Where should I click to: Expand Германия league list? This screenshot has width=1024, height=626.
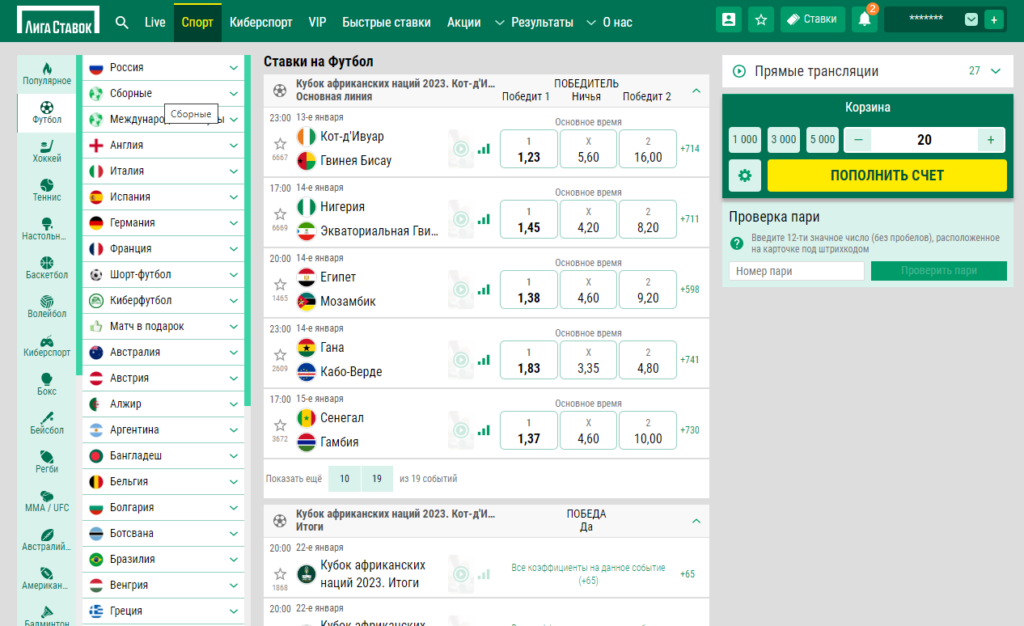(x=233, y=223)
